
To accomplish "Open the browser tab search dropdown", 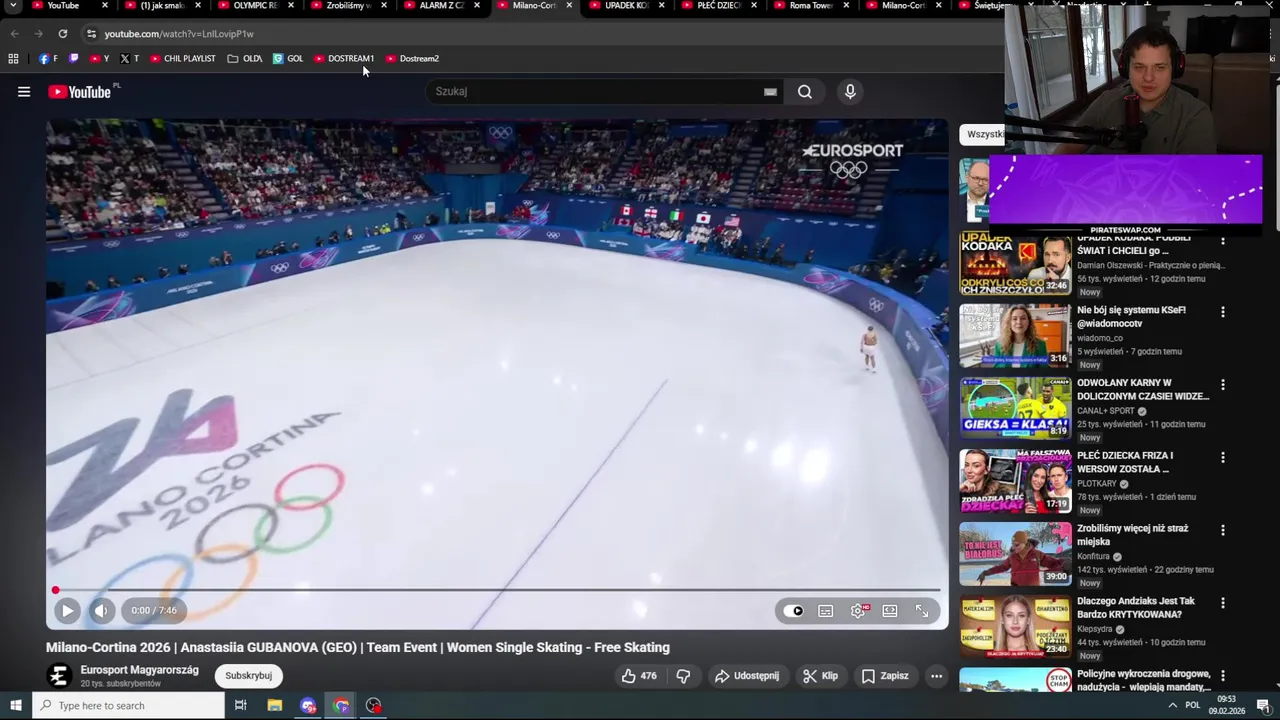I will tap(13, 6).
